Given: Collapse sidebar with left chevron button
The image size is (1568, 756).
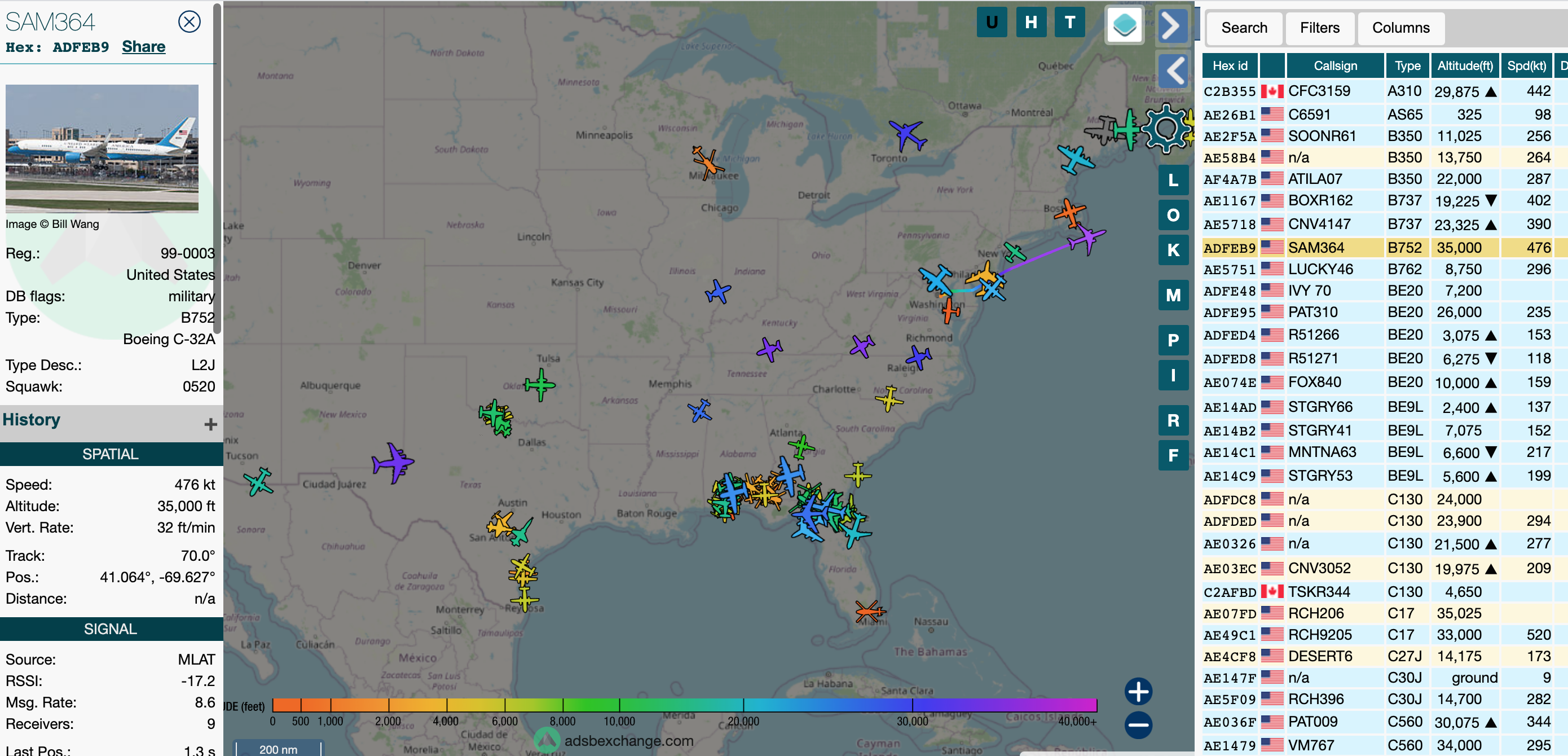Looking at the screenshot, I should (x=1173, y=71).
